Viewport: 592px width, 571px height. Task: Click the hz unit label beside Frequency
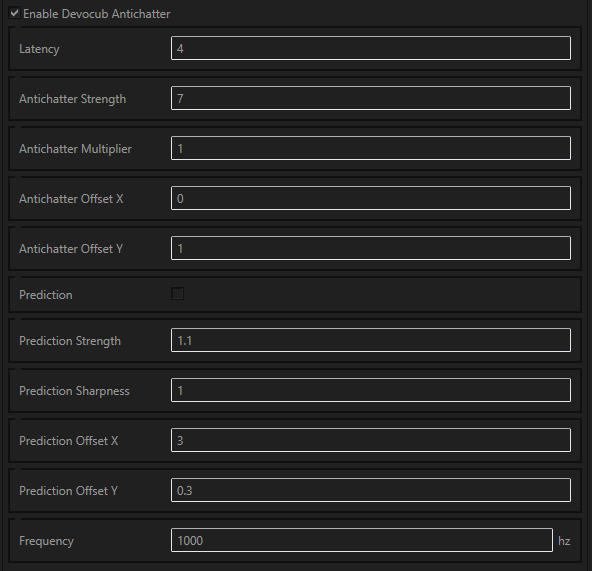tap(564, 541)
